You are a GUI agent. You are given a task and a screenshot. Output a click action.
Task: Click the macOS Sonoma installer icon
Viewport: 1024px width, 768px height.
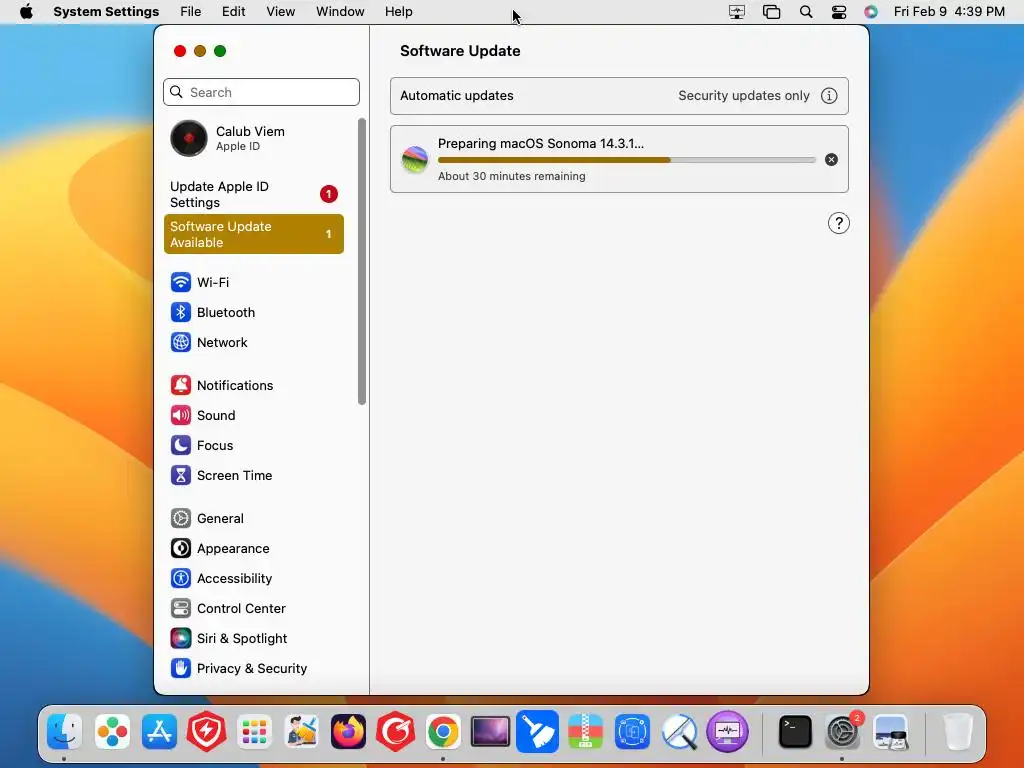[415, 159]
